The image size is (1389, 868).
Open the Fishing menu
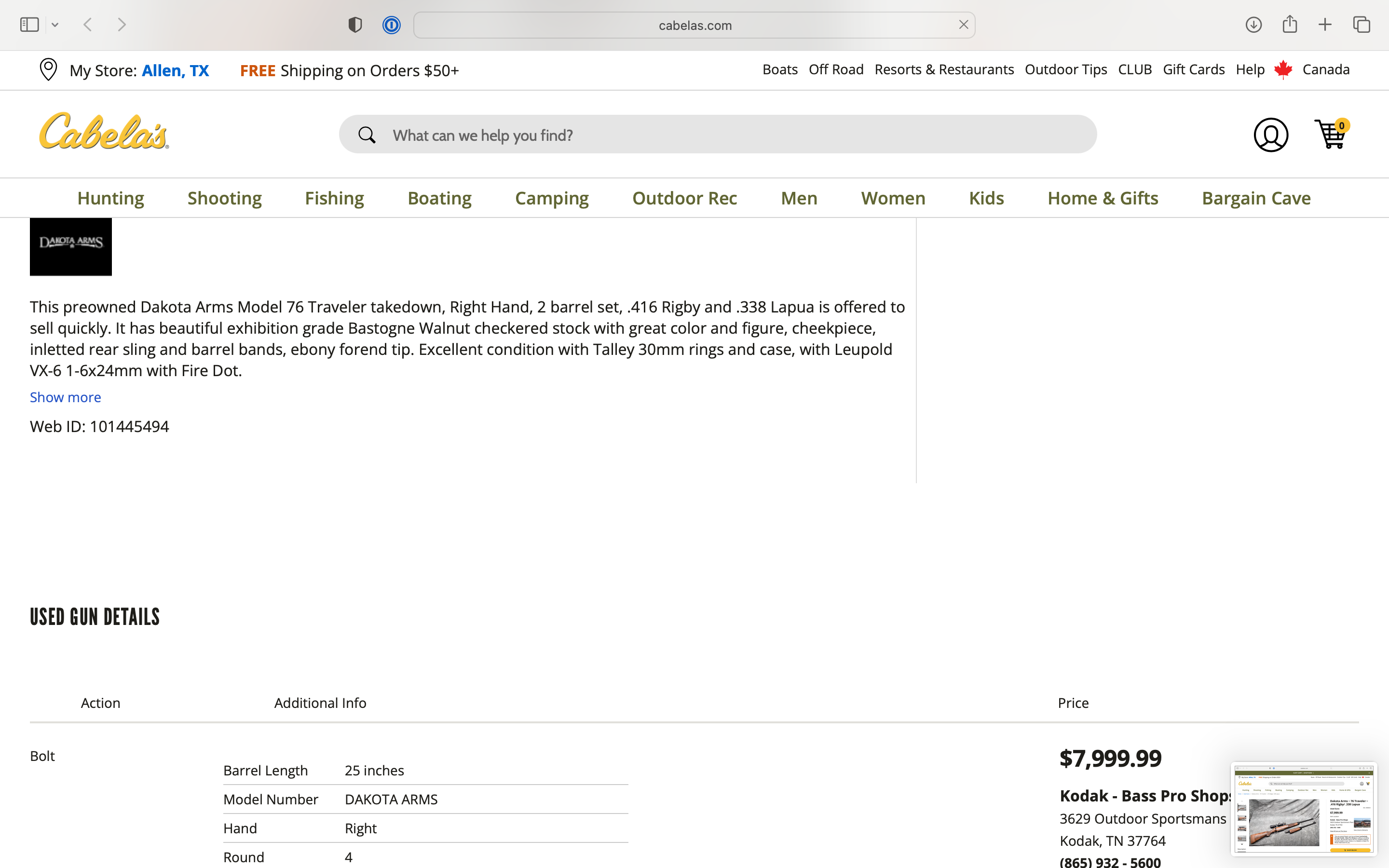[334, 198]
